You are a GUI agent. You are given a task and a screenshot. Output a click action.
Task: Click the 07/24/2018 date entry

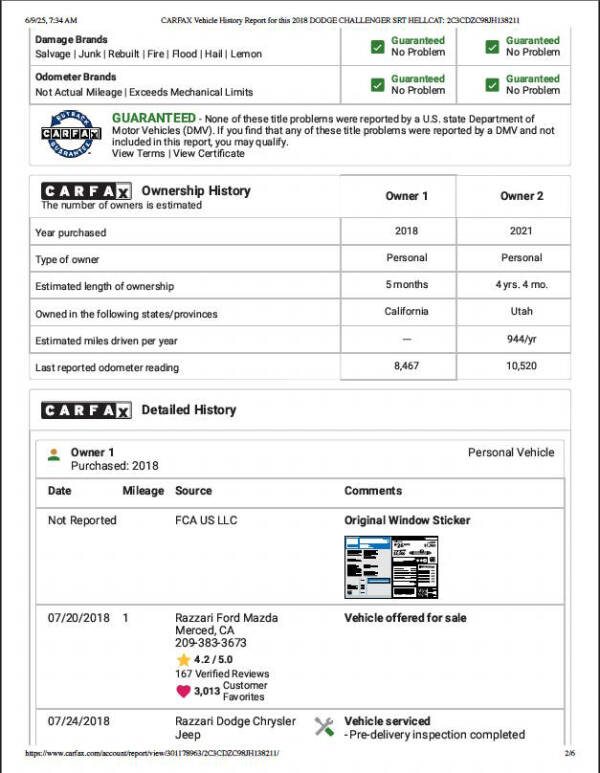point(78,721)
